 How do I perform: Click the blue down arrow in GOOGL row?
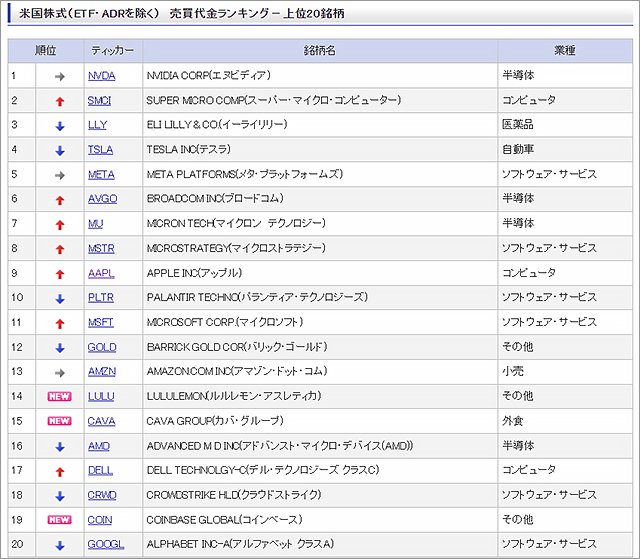pyautogui.click(x=60, y=546)
